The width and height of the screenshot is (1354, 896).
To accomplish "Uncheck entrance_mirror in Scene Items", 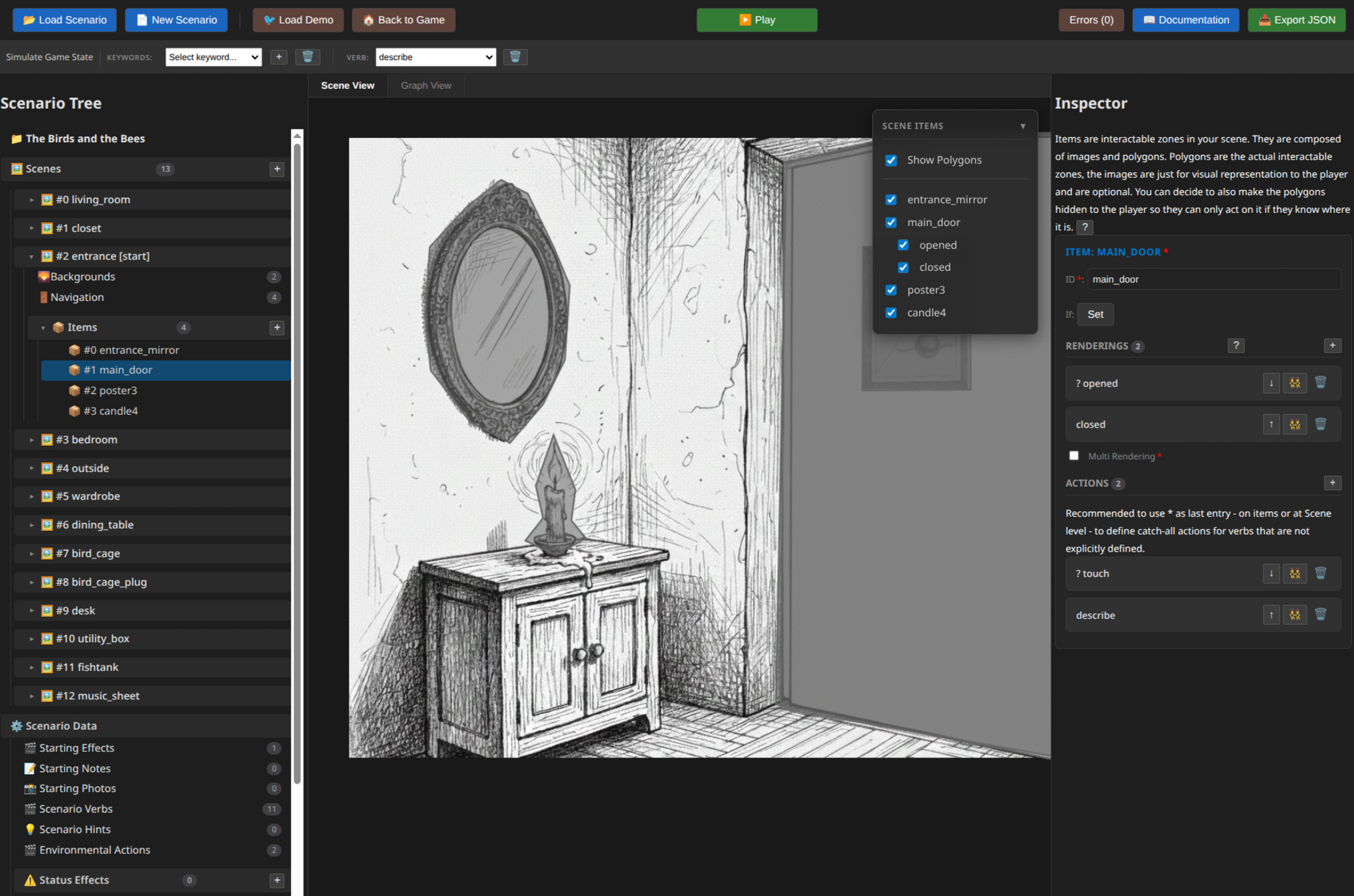I will click(x=891, y=200).
